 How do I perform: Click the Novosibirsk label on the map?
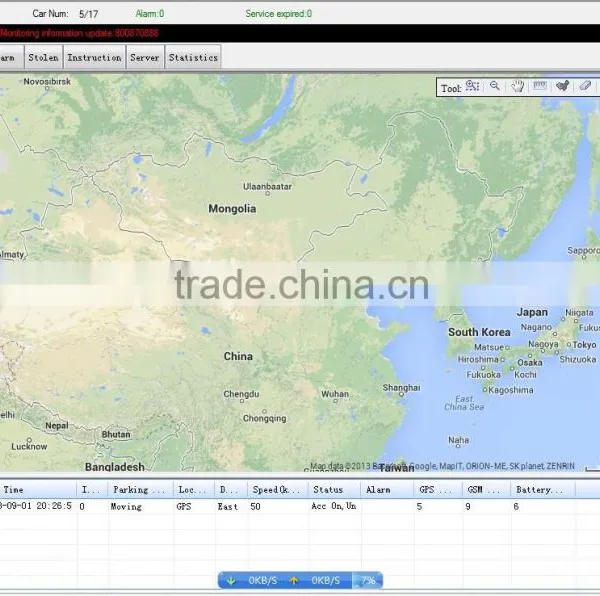47,81
